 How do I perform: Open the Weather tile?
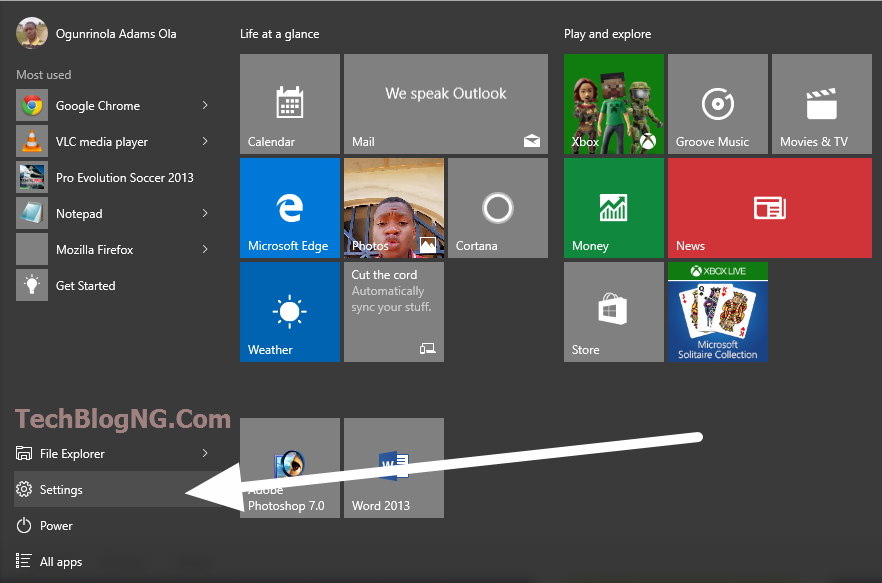290,312
